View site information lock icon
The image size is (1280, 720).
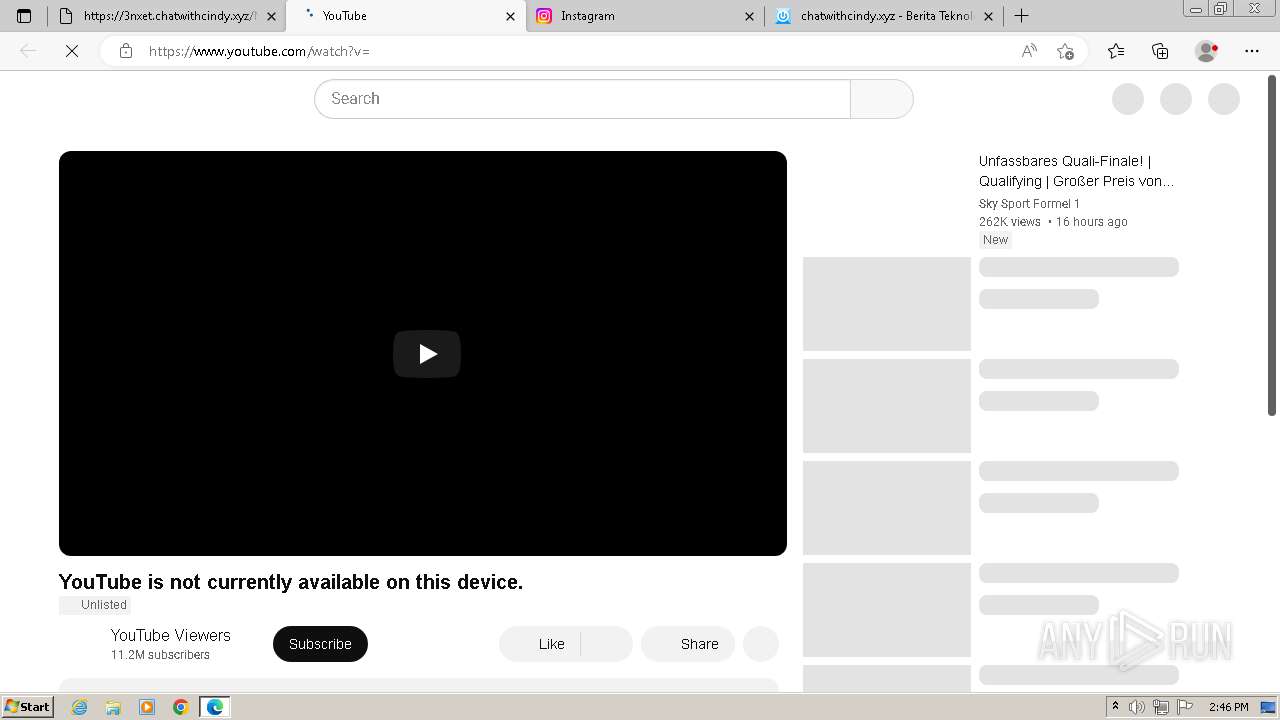click(x=125, y=51)
